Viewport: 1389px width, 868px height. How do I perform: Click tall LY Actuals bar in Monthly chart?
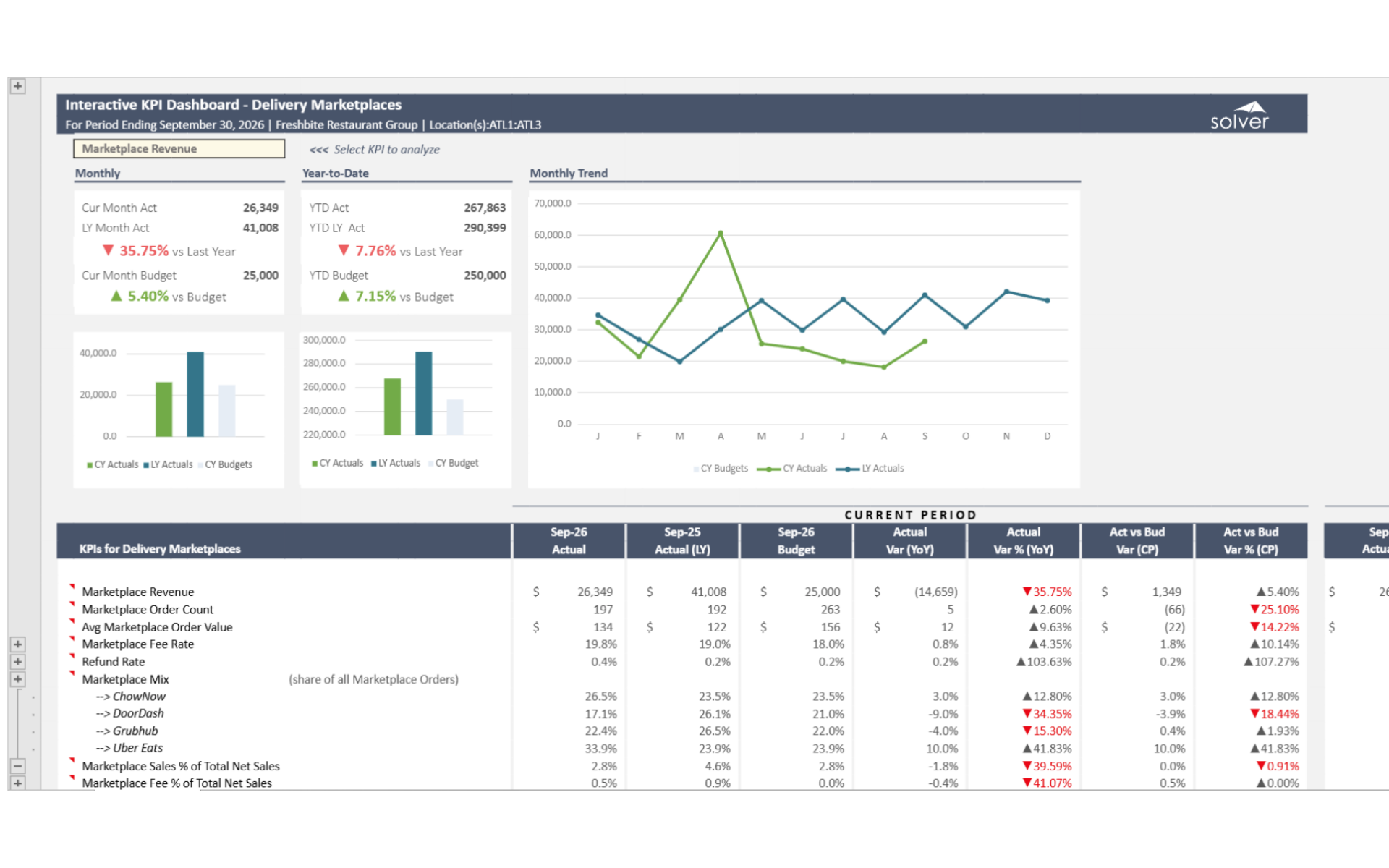[195, 393]
